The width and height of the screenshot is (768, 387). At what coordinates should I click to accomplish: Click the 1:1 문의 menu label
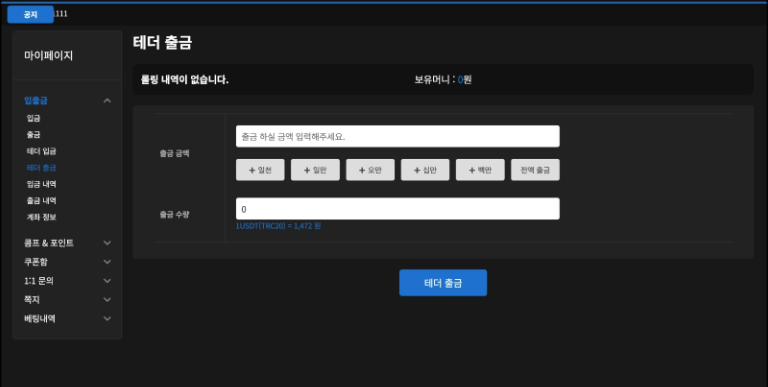tap(39, 281)
